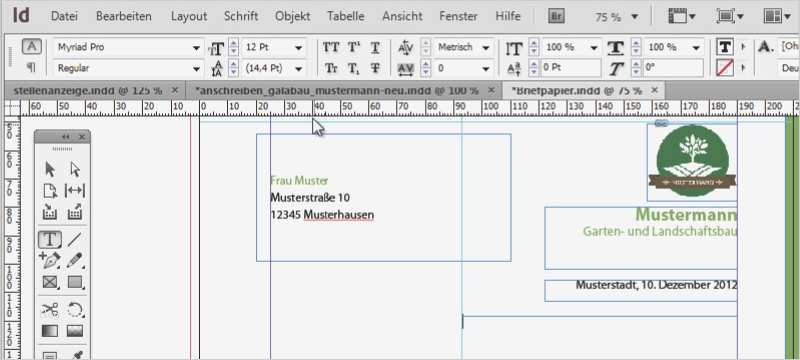
Task: Open the Objekt menu
Action: click(292, 16)
